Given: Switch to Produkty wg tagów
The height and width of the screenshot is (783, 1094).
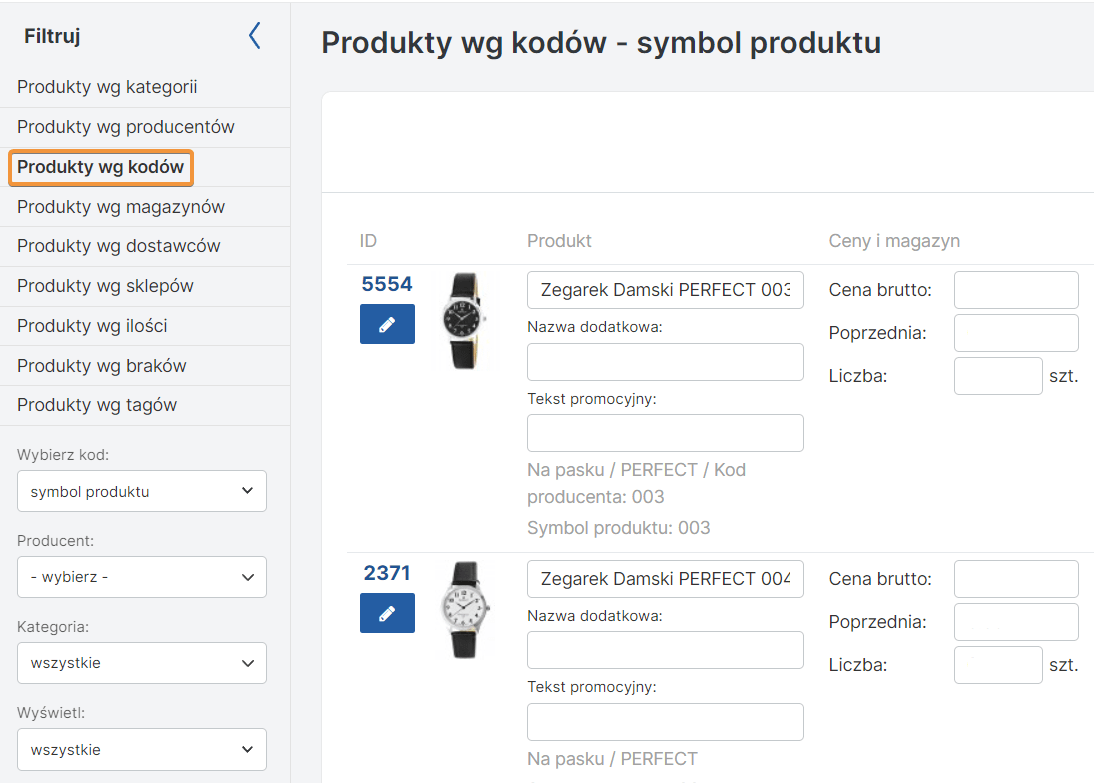Looking at the screenshot, I should coord(97,405).
